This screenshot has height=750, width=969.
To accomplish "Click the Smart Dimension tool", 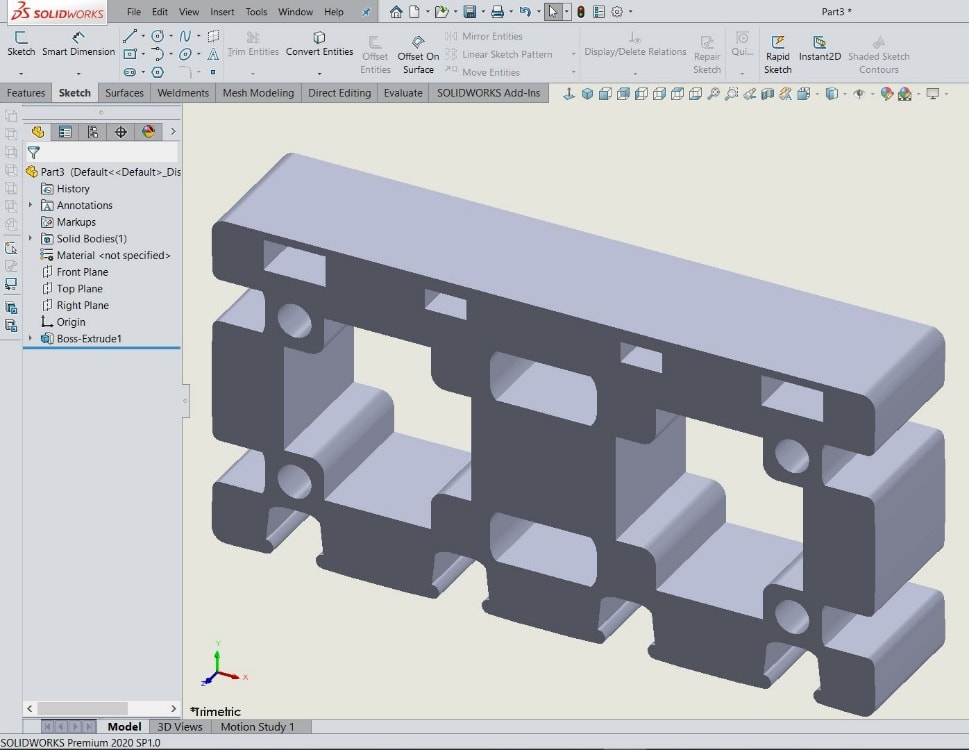I will (78, 44).
